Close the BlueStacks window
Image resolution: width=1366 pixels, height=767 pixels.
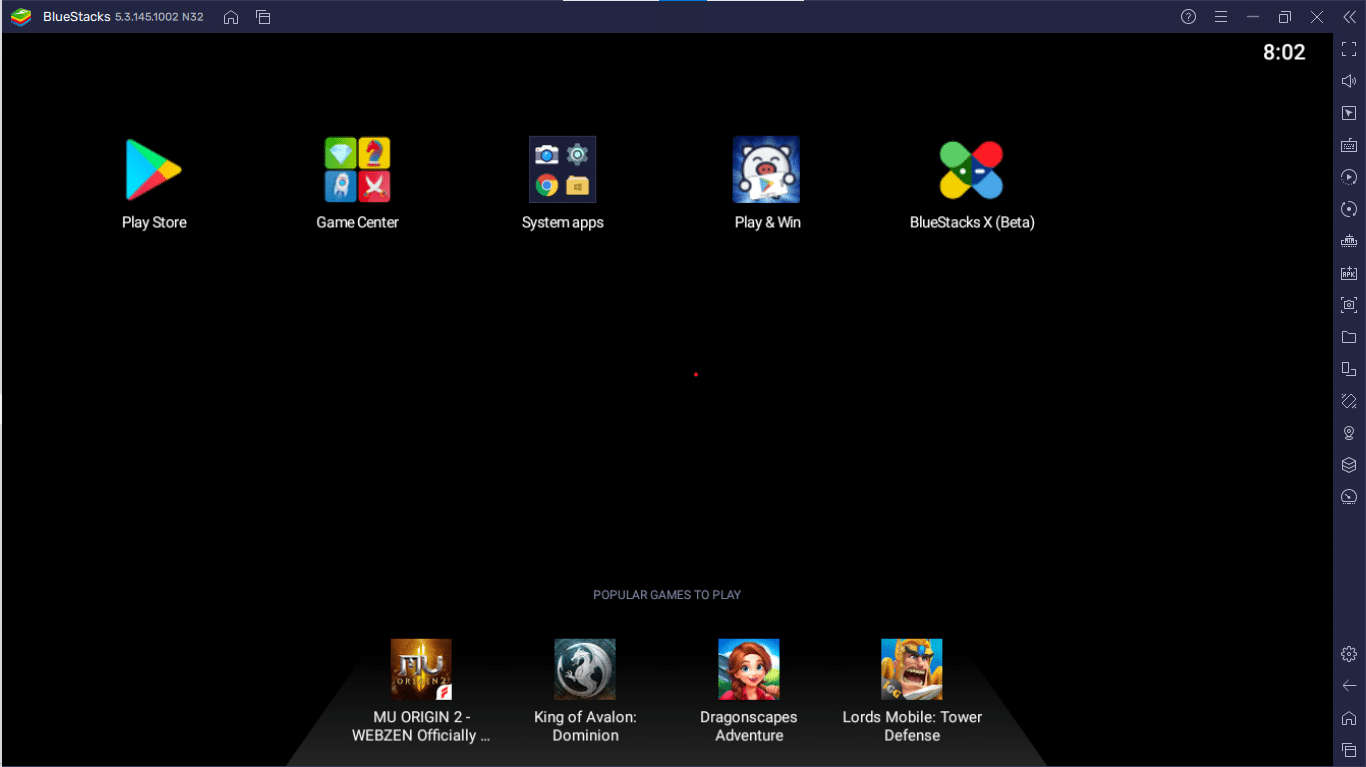click(x=1317, y=17)
